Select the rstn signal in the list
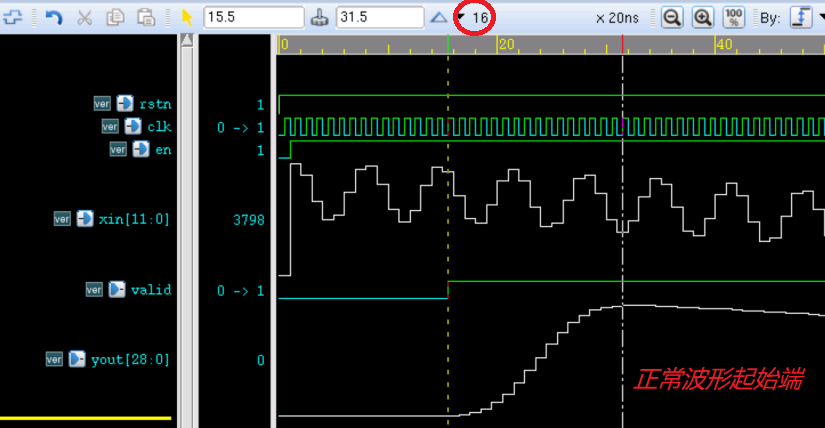Image resolution: width=825 pixels, height=428 pixels. (x=155, y=104)
